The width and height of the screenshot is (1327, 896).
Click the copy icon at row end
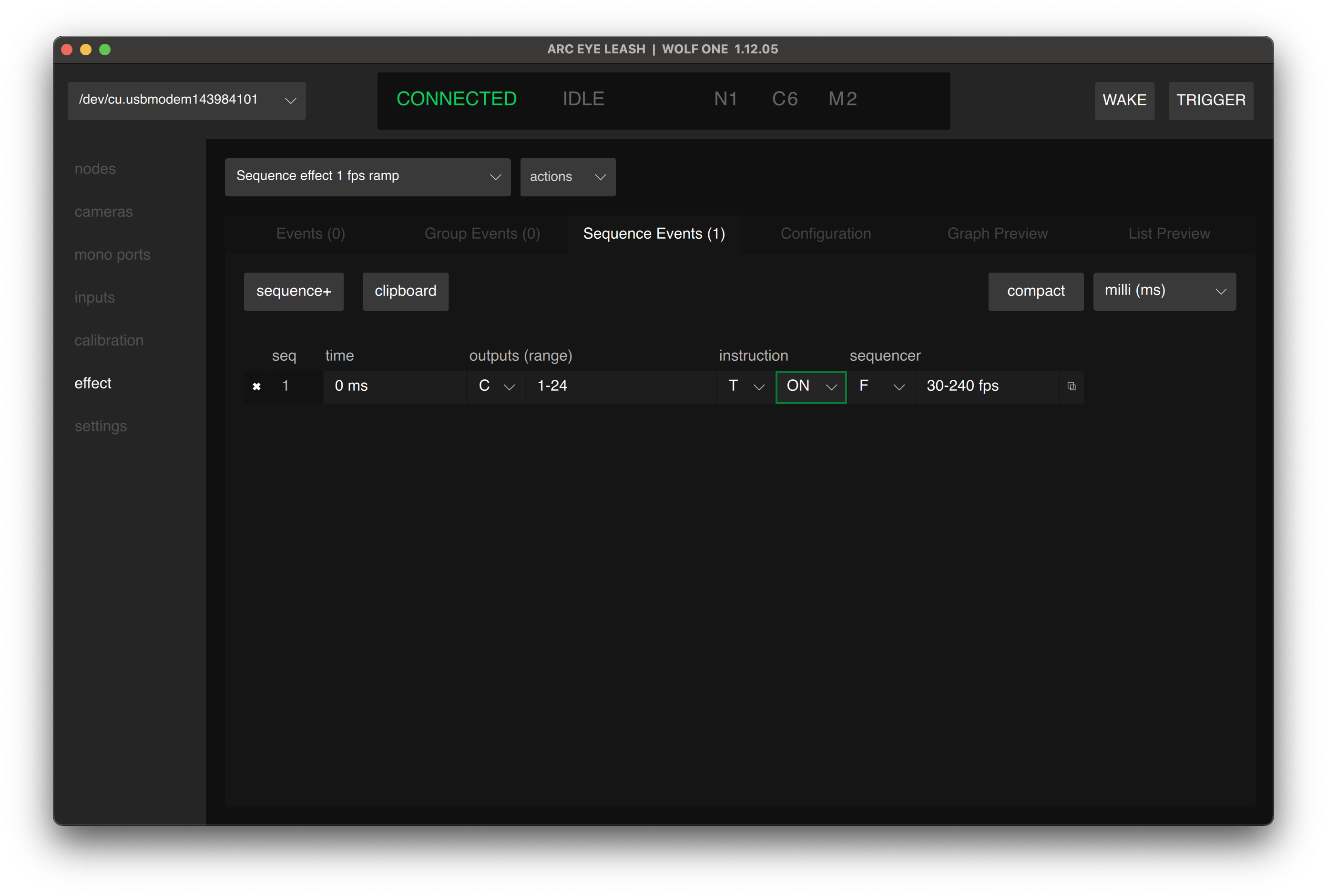pos(1071,387)
